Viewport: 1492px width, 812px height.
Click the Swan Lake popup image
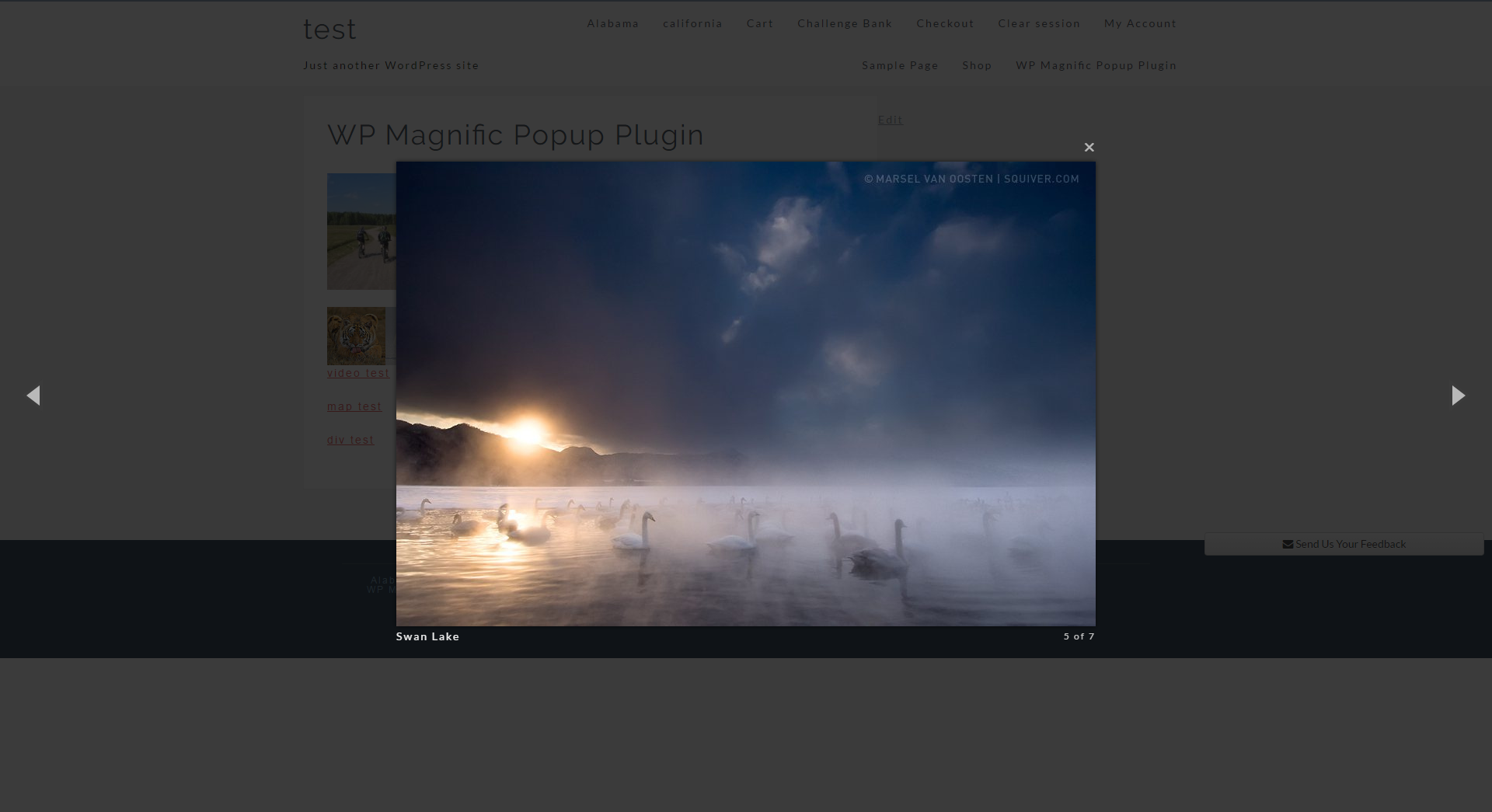point(746,394)
